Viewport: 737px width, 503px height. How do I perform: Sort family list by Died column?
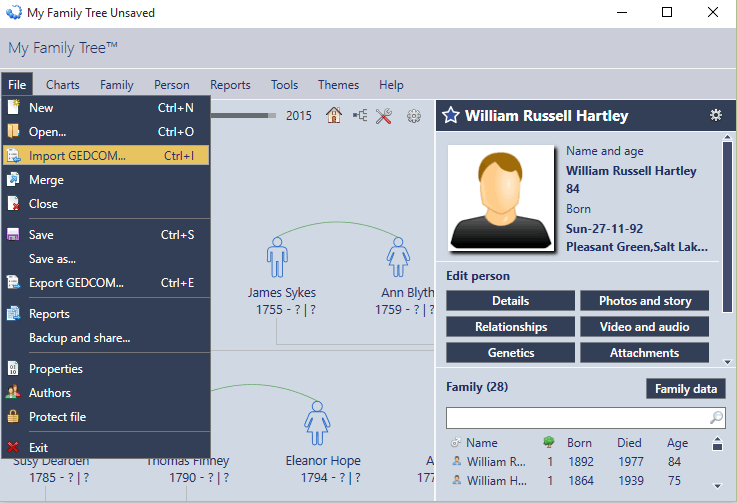coord(629,442)
